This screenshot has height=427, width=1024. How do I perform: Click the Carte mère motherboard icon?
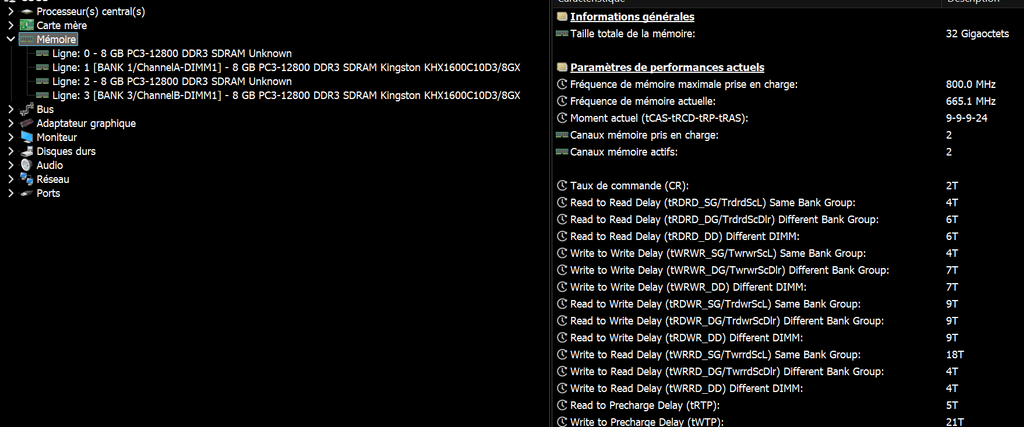(x=27, y=25)
